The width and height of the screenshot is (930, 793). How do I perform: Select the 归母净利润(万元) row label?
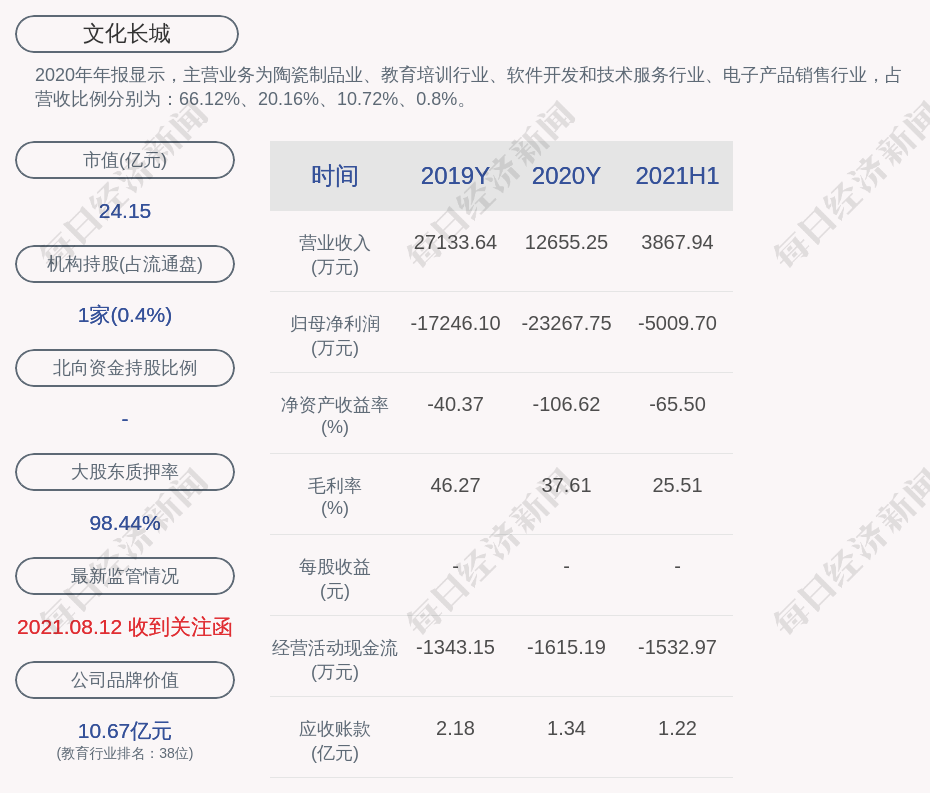[x=335, y=336]
